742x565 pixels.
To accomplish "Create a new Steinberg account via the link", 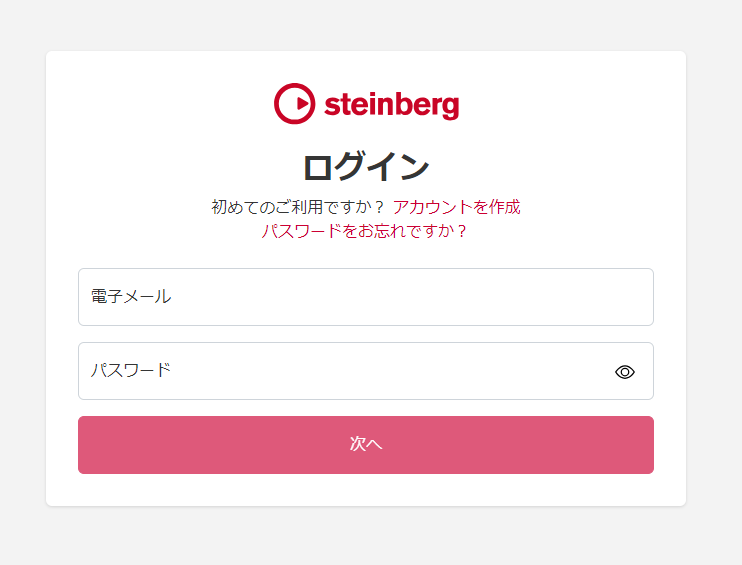I will click(x=456, y=207).
